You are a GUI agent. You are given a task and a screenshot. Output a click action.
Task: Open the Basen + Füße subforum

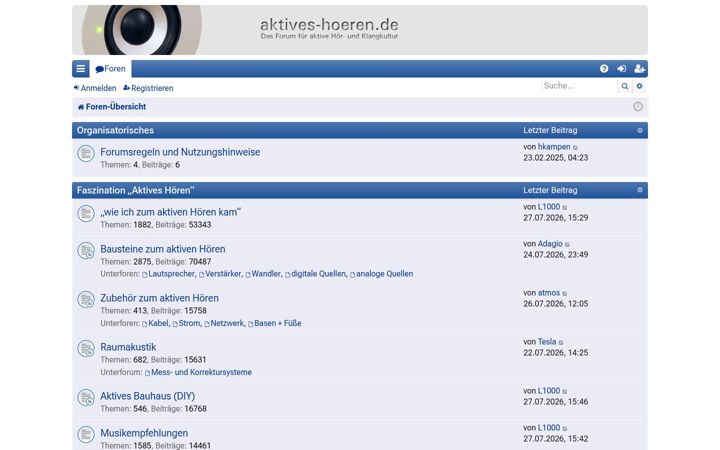(x=277, y=323)
